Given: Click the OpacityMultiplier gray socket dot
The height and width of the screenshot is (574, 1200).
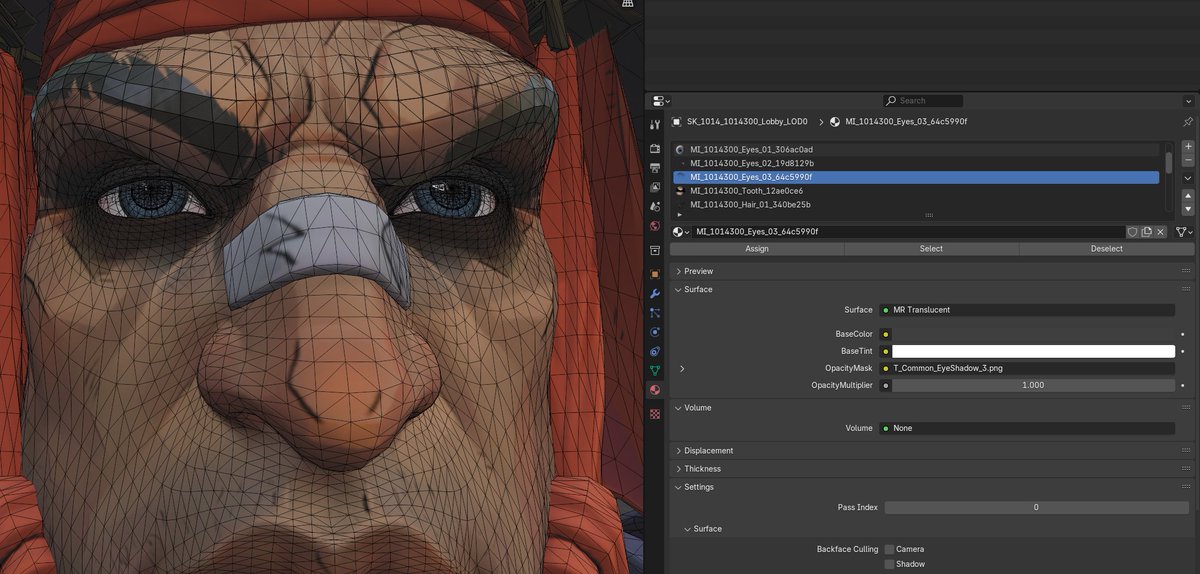Looking at the screenshot, I should (886, 385).
